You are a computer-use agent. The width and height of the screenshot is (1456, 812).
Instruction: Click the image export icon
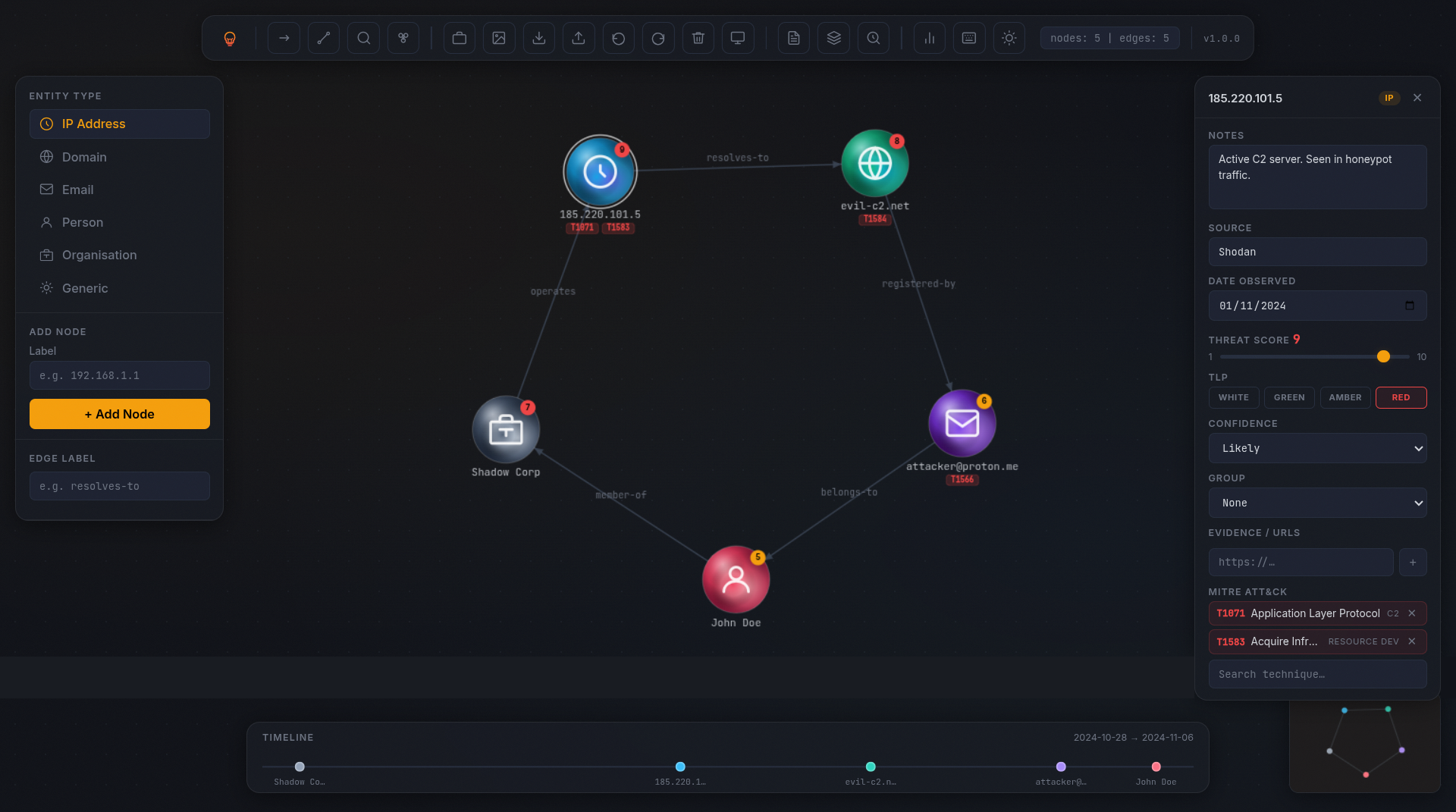point(499,38)
